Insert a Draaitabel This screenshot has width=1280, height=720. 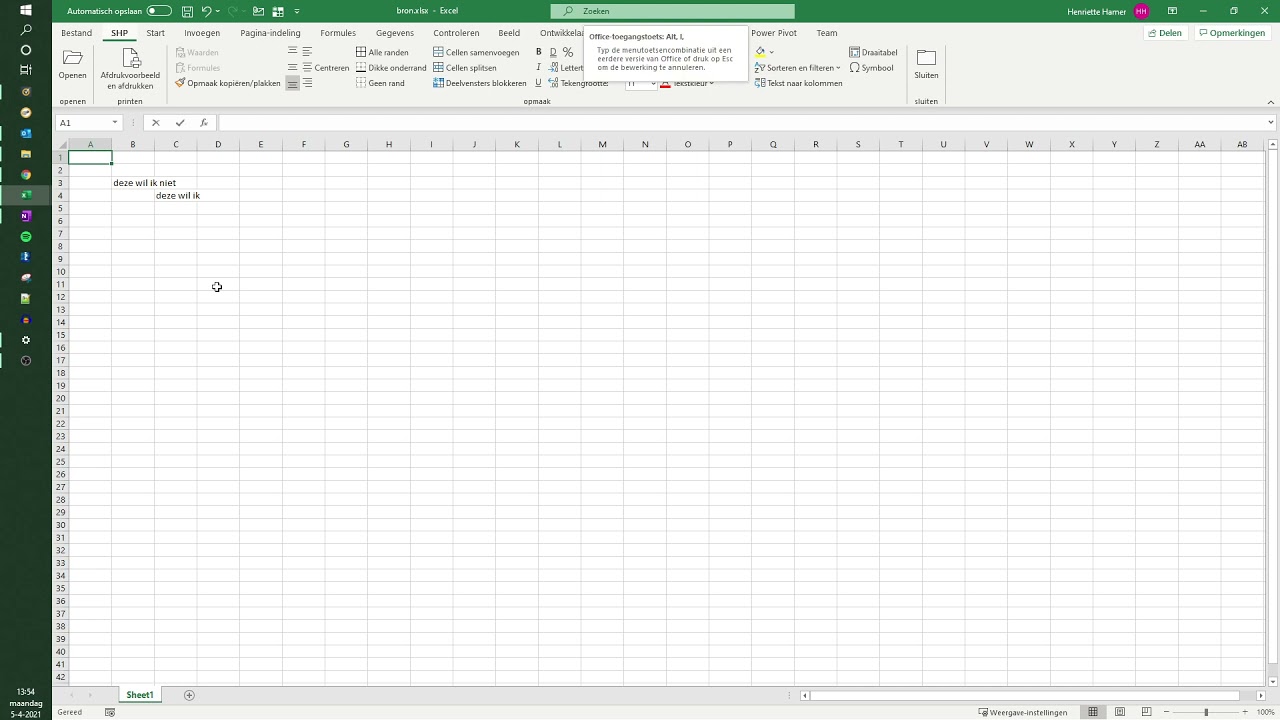(x=873, y=52)
